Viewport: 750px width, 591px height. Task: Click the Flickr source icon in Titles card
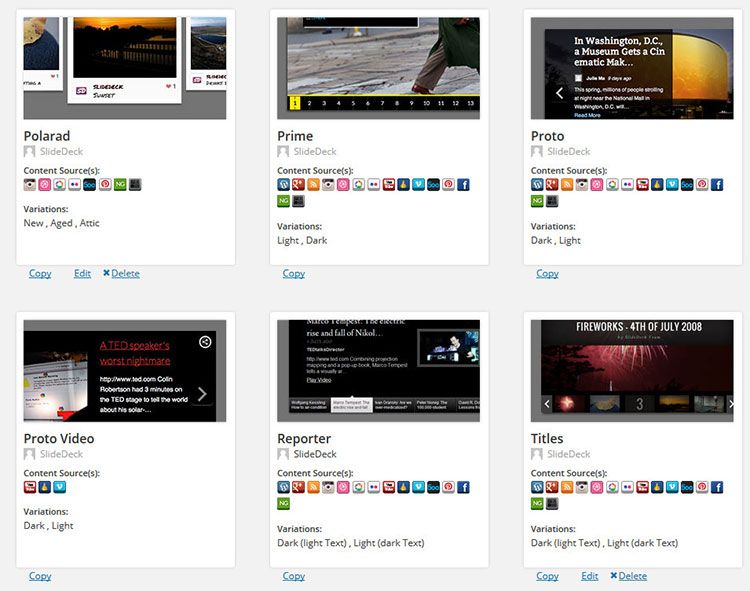tap(627, 487)
